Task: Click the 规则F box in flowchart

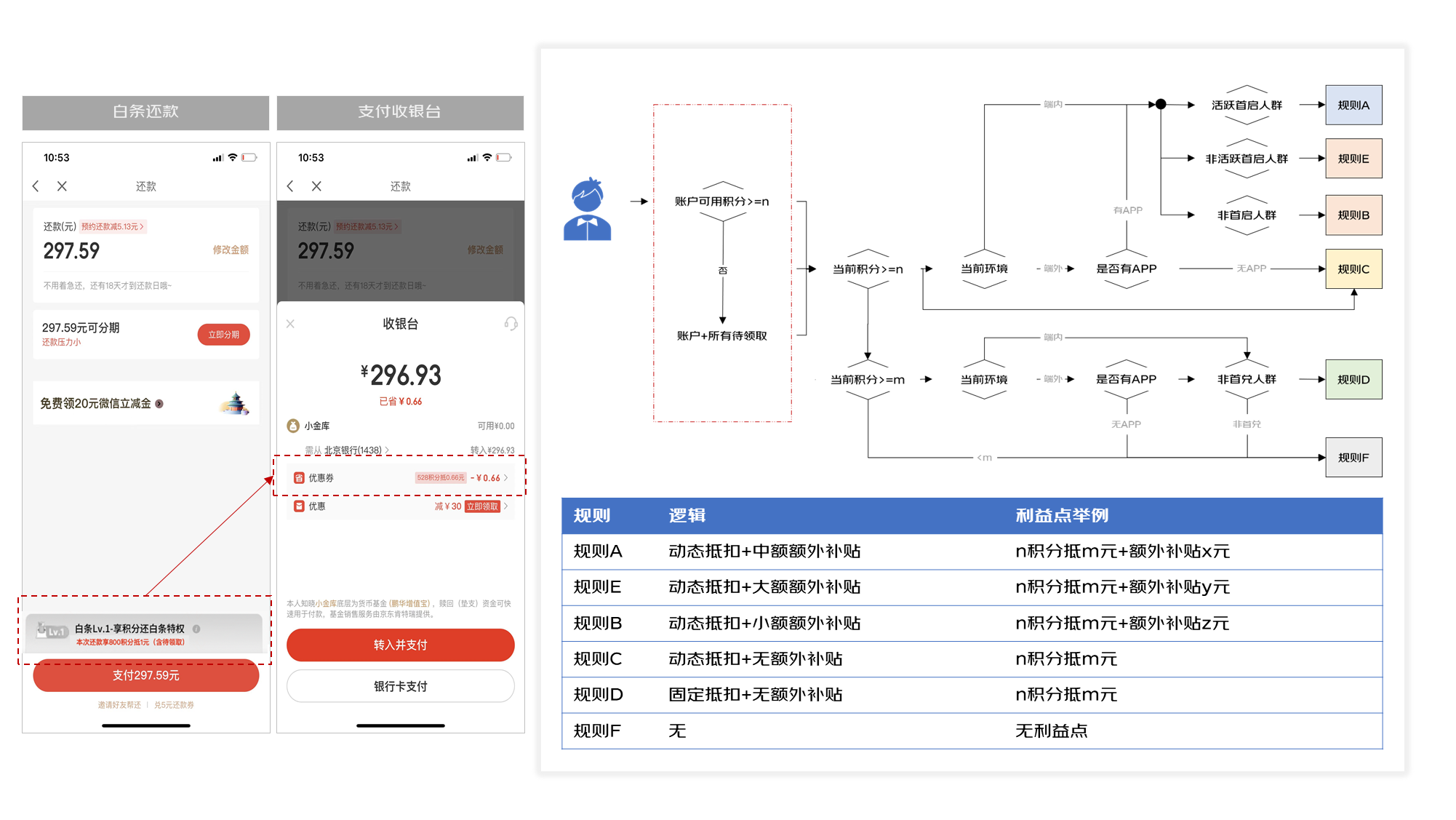Action: click(1353, 457)
